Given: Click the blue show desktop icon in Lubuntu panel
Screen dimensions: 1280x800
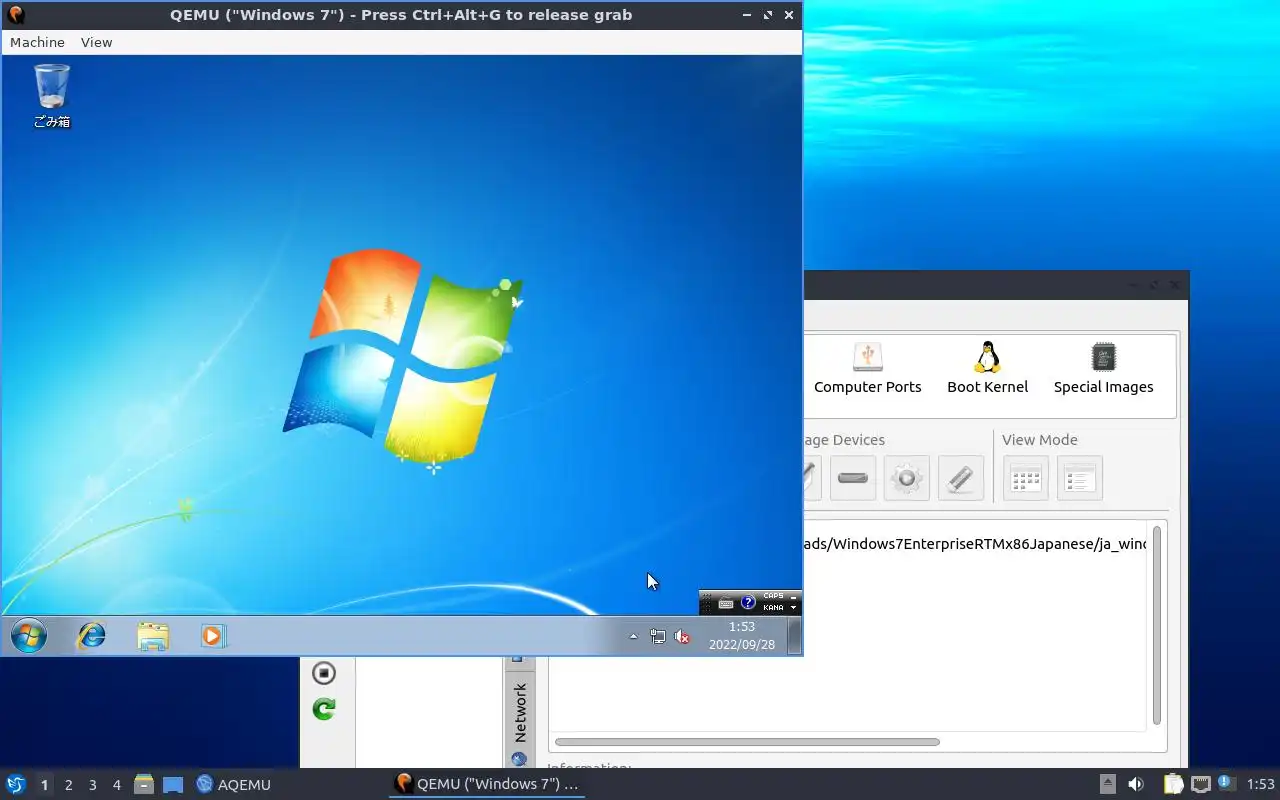Looking at the screenshot, I should [x=173, y=785].
